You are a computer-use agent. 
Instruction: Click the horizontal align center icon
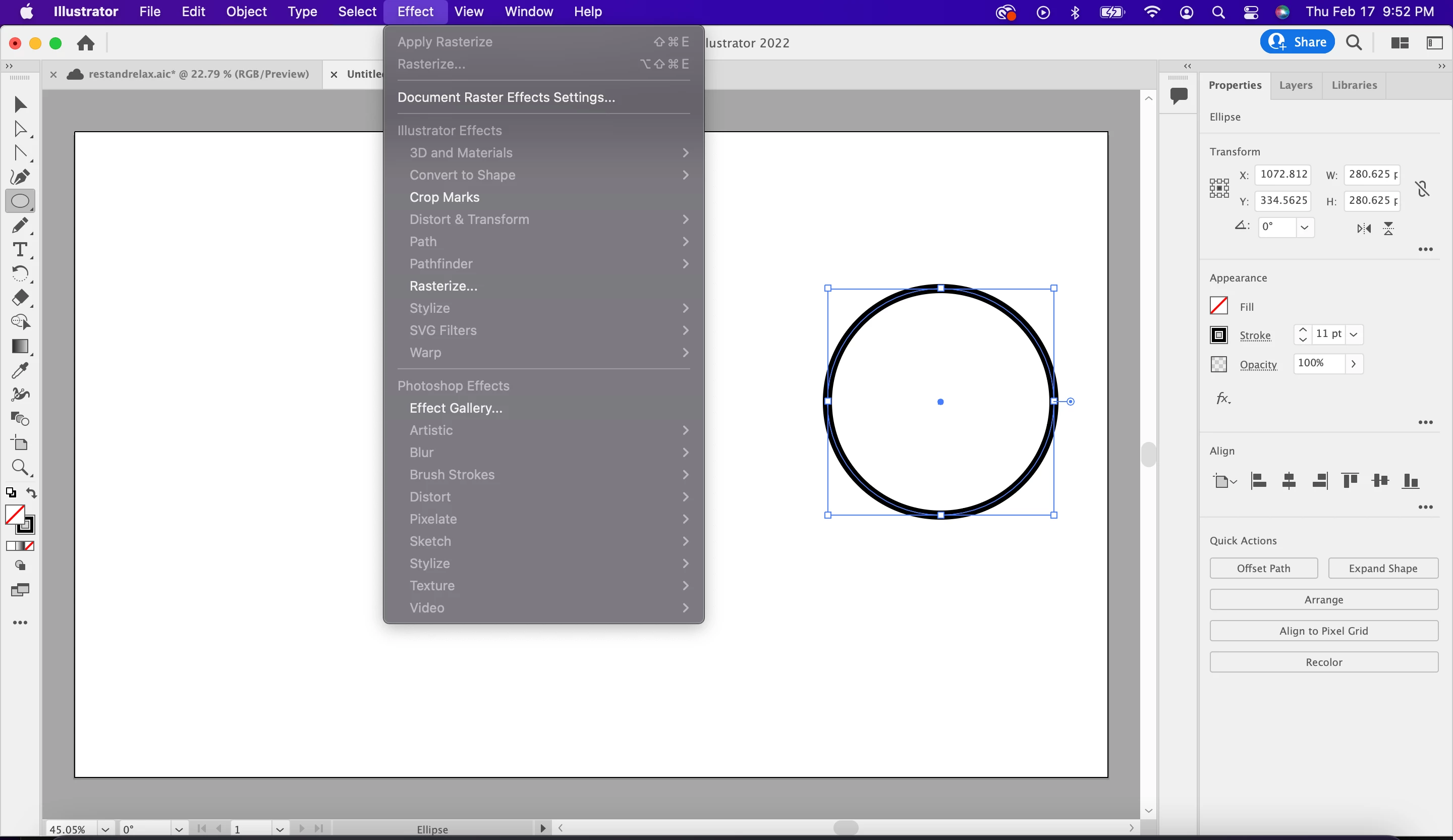point(1289,480)
